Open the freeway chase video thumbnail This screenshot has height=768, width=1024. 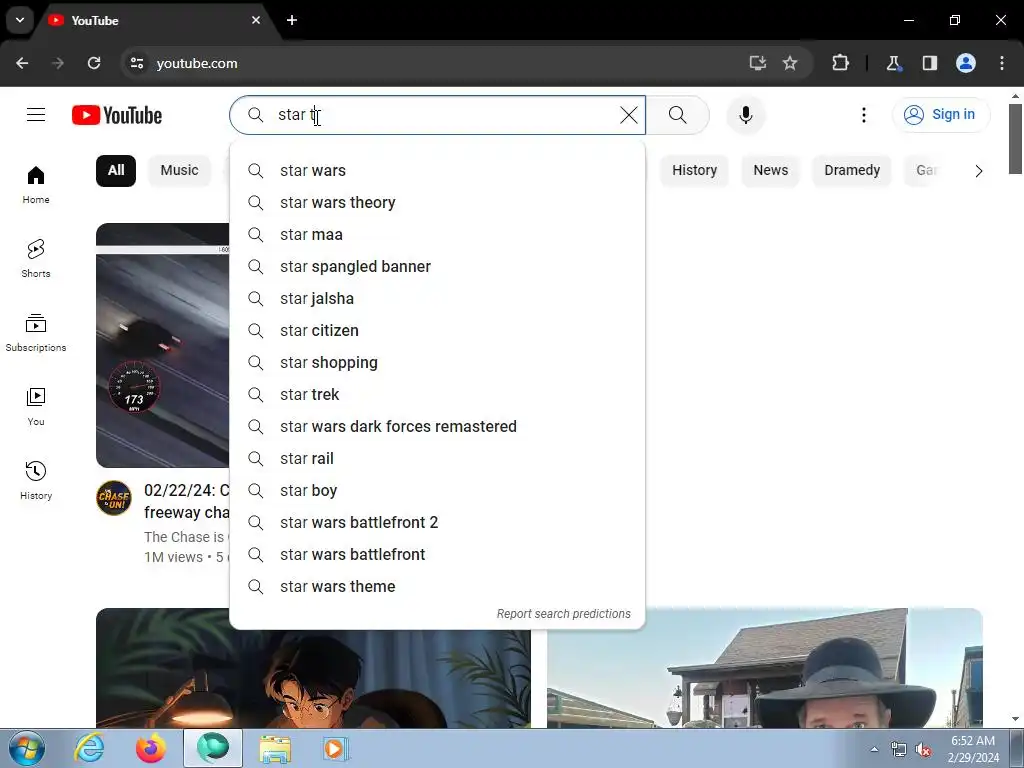tap(163, 345)
